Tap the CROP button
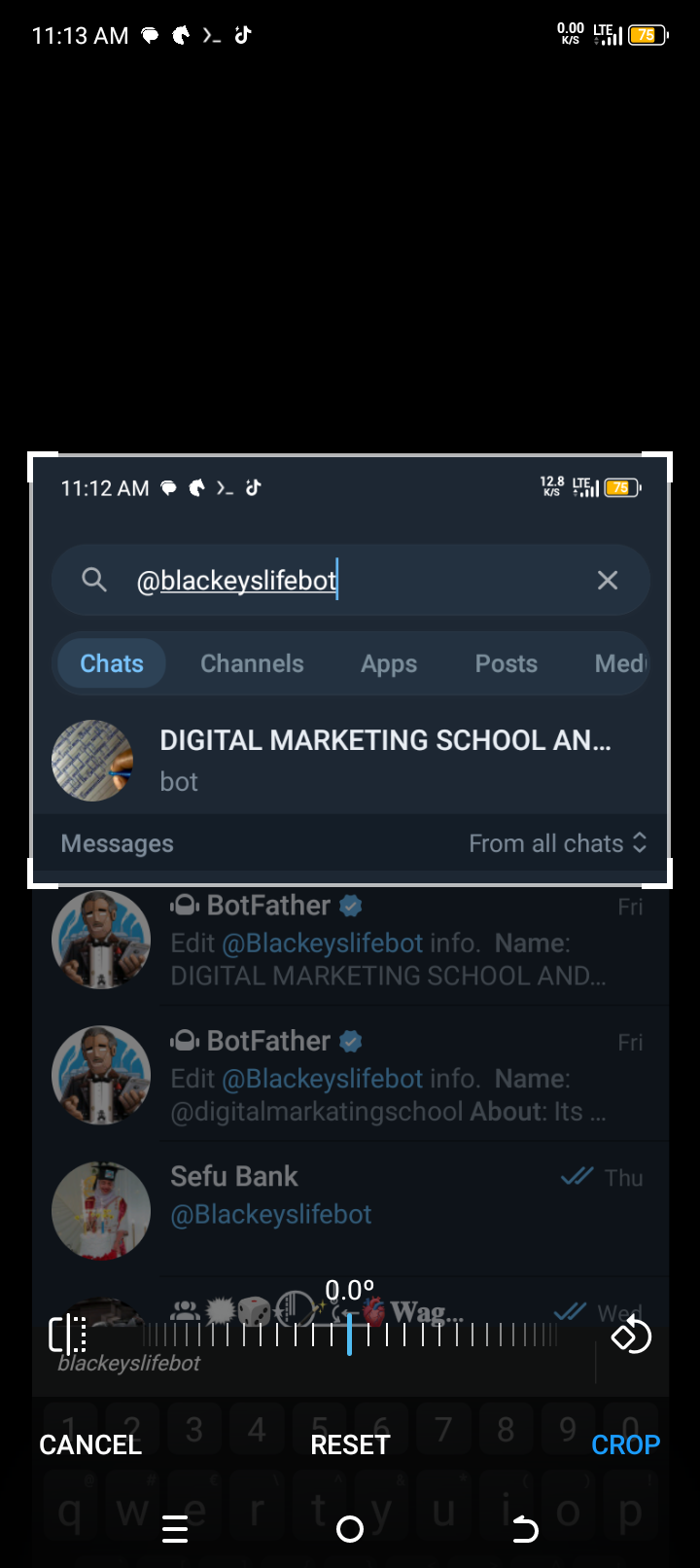 tap(625, 1444)
